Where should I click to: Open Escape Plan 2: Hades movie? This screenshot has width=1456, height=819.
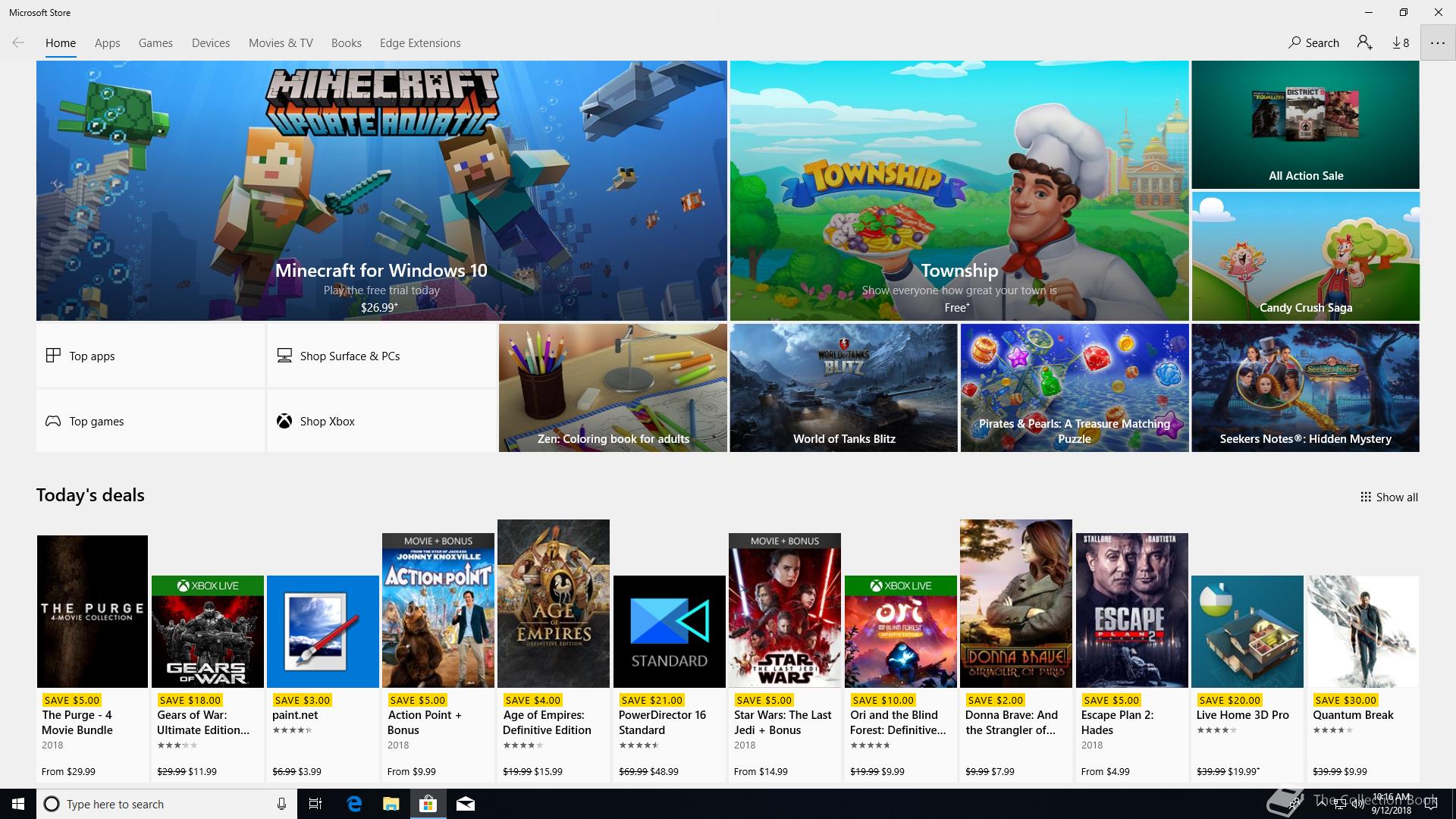1132,657
